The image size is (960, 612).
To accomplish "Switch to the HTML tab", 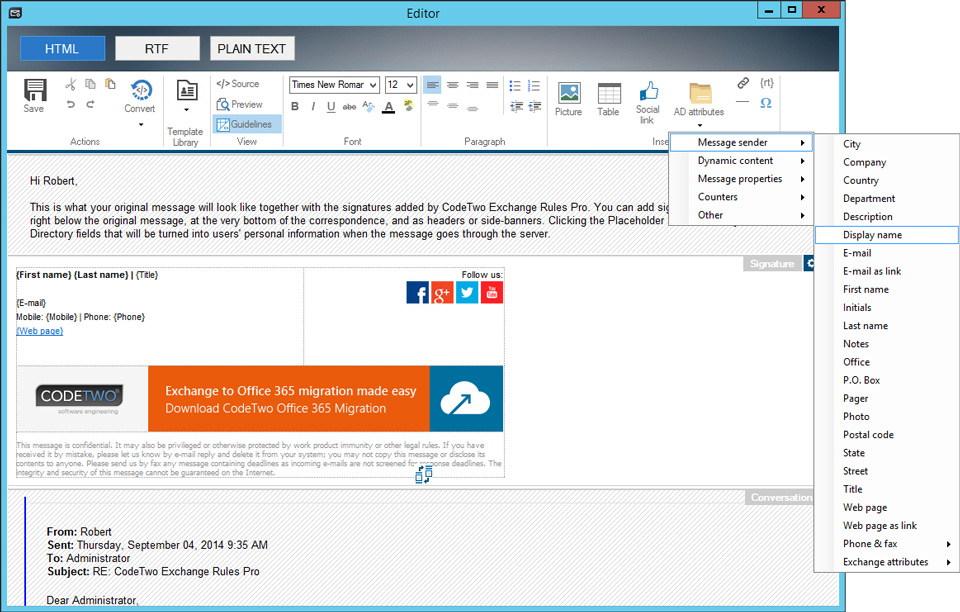I will click(62, 49).
